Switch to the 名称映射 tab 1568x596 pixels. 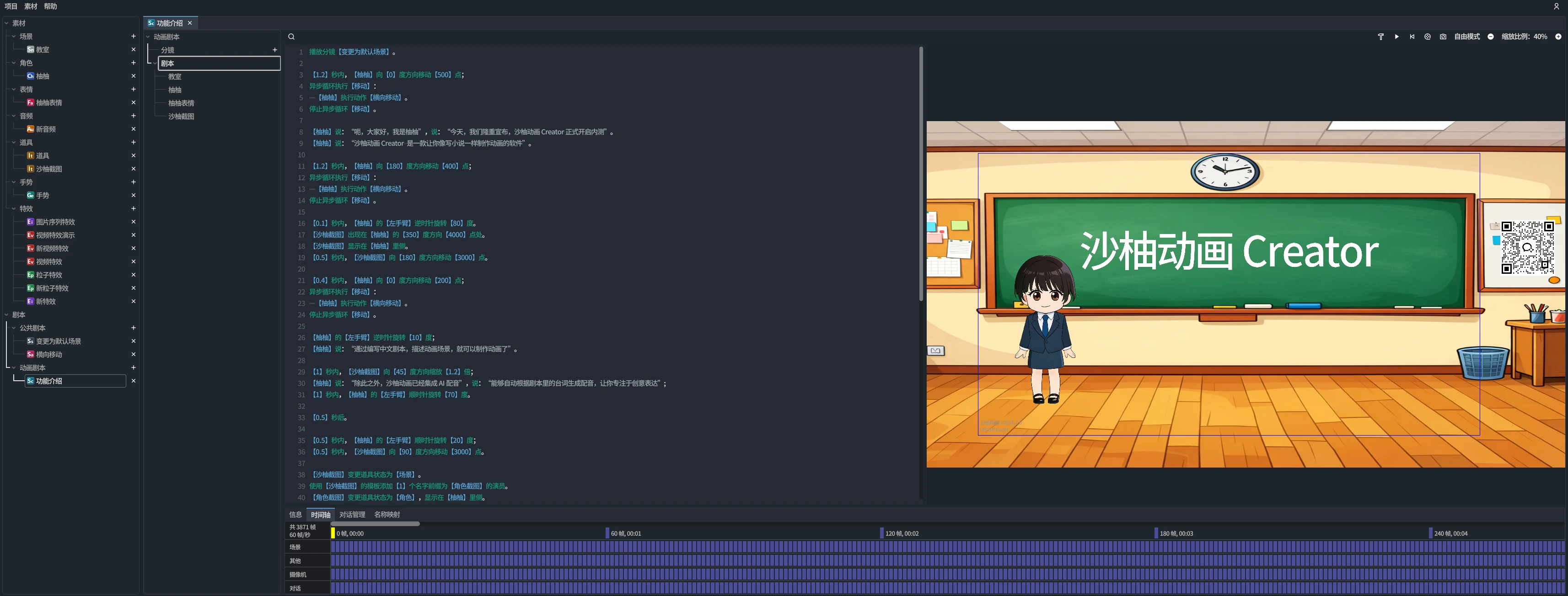[387, 515]
